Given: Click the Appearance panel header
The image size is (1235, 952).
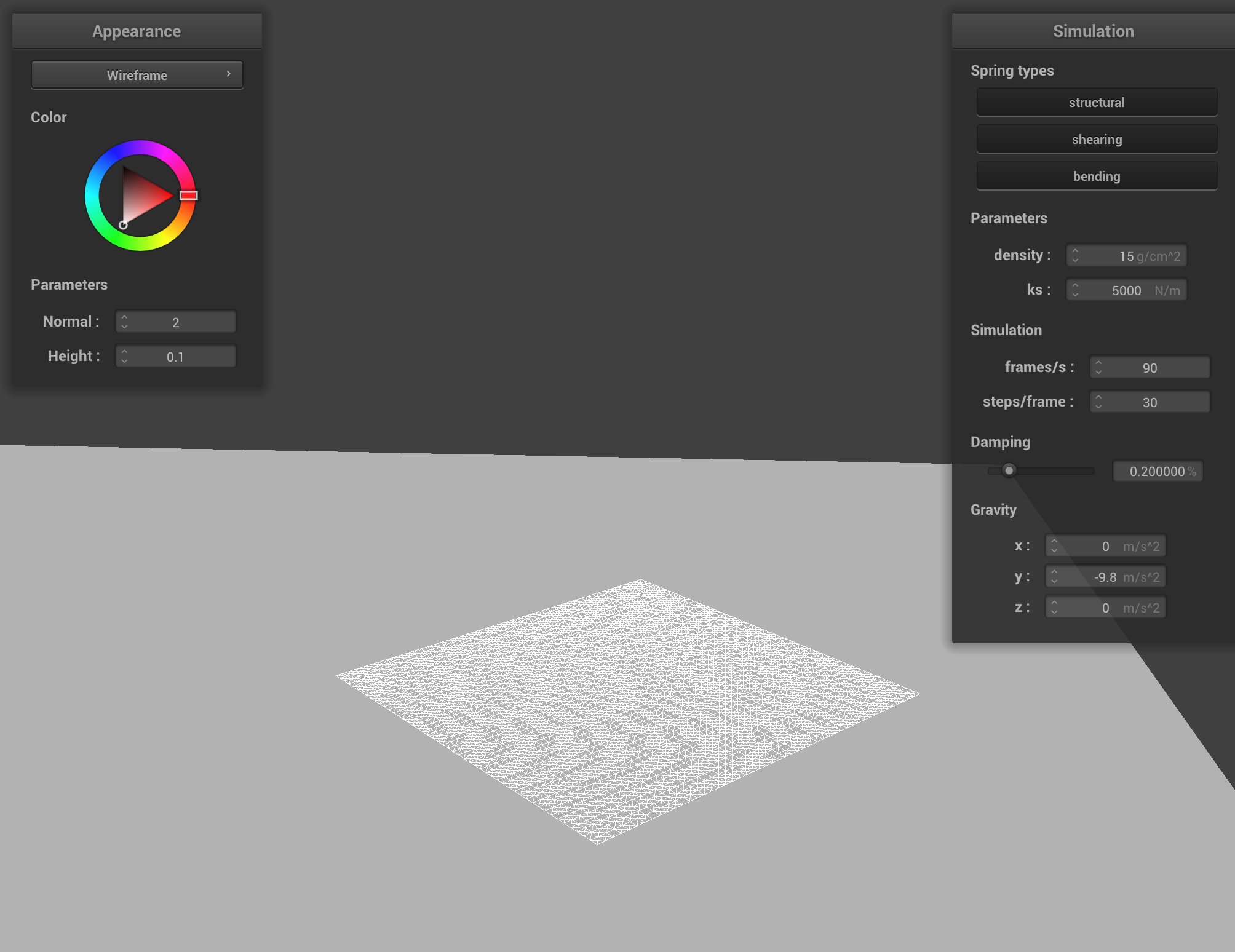Looking at the screenshot, I should click(137, 31).
